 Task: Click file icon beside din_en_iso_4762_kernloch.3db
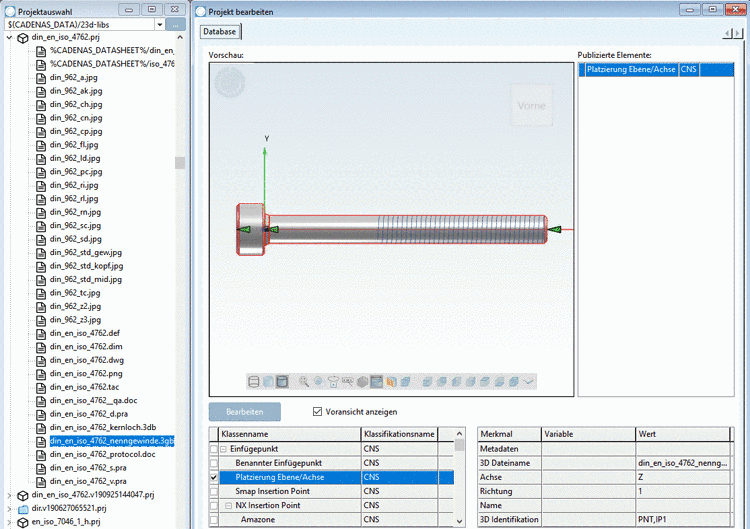pyautogui.click(x=41, y=428)
